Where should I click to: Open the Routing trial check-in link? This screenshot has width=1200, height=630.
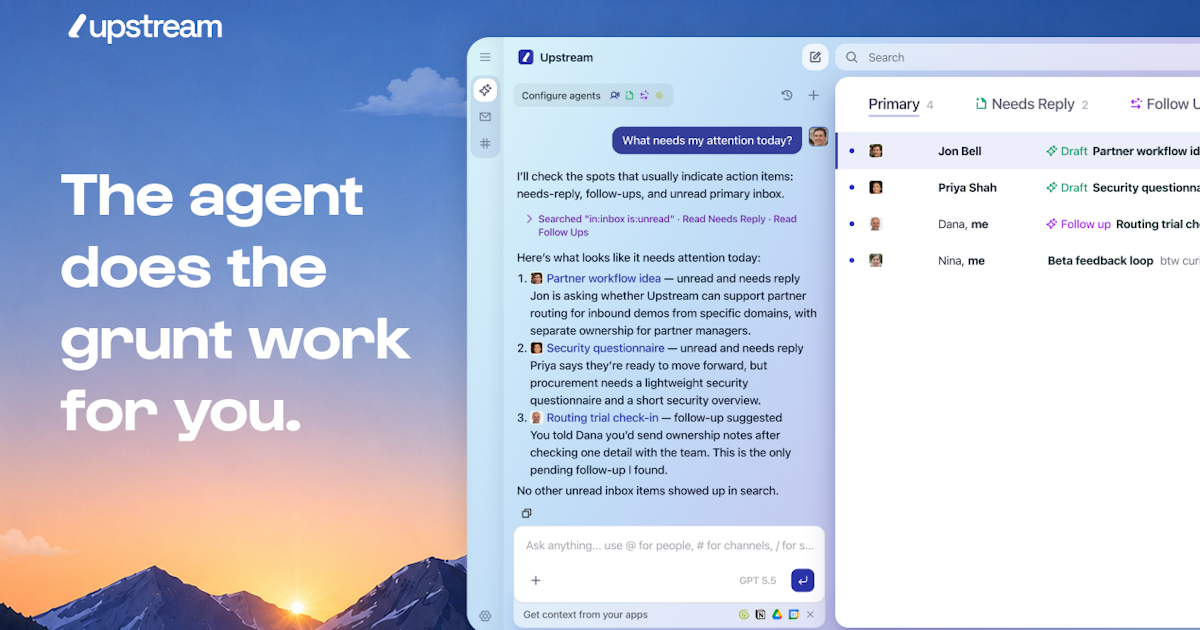[x=602, y=418]
